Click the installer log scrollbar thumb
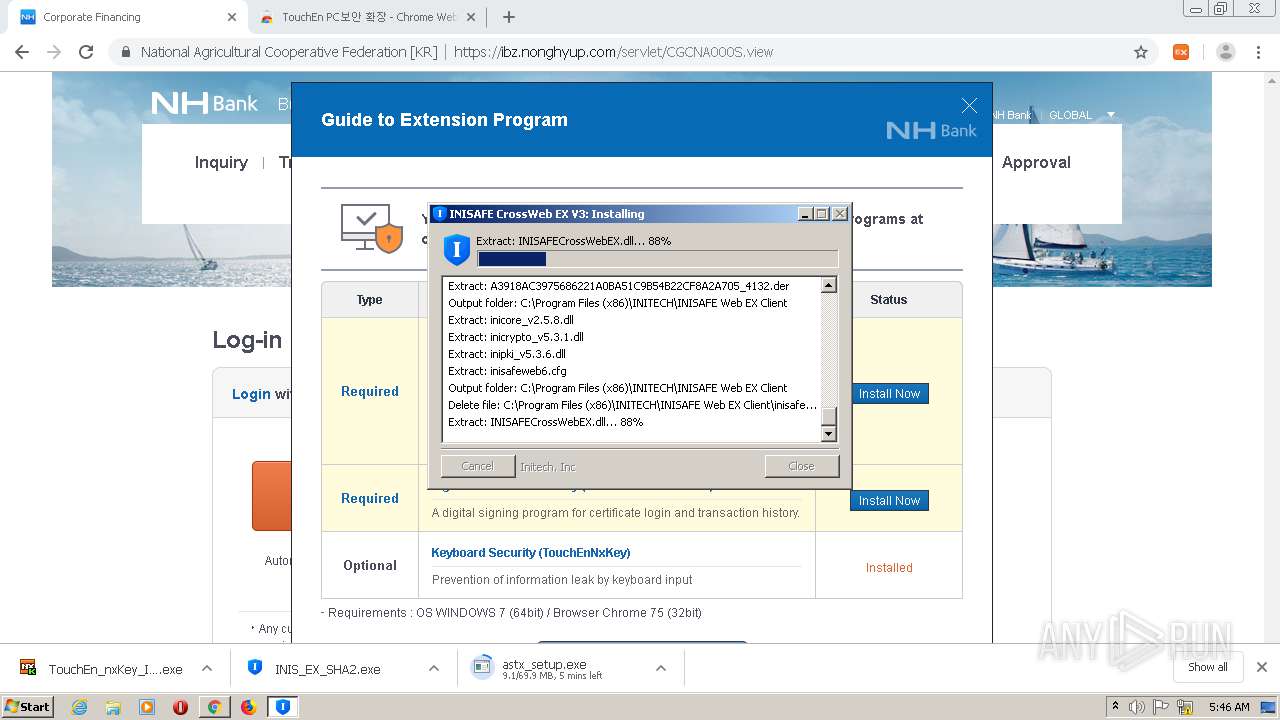 coord(828,416)
